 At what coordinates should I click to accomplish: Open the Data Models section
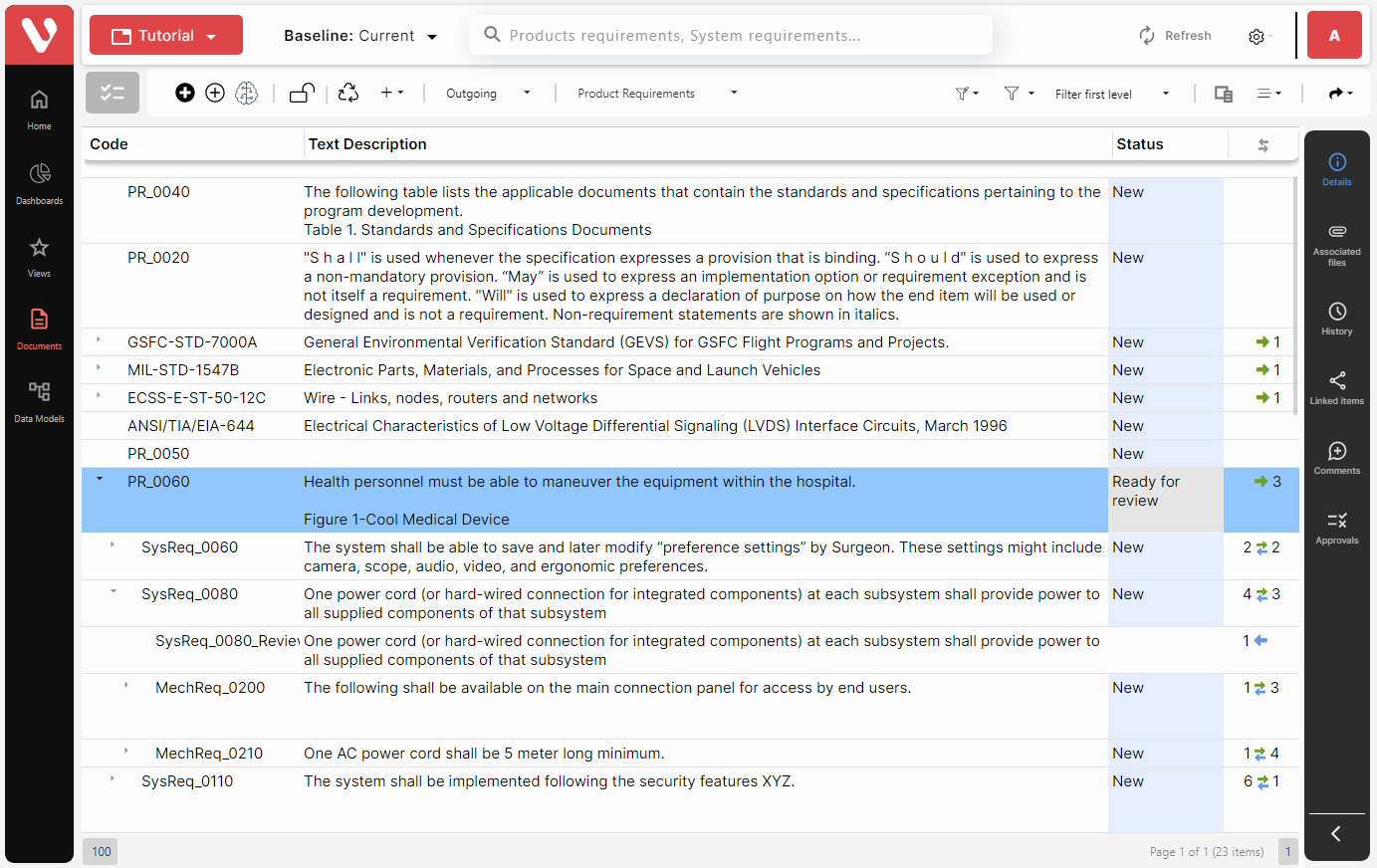(39, 400)
